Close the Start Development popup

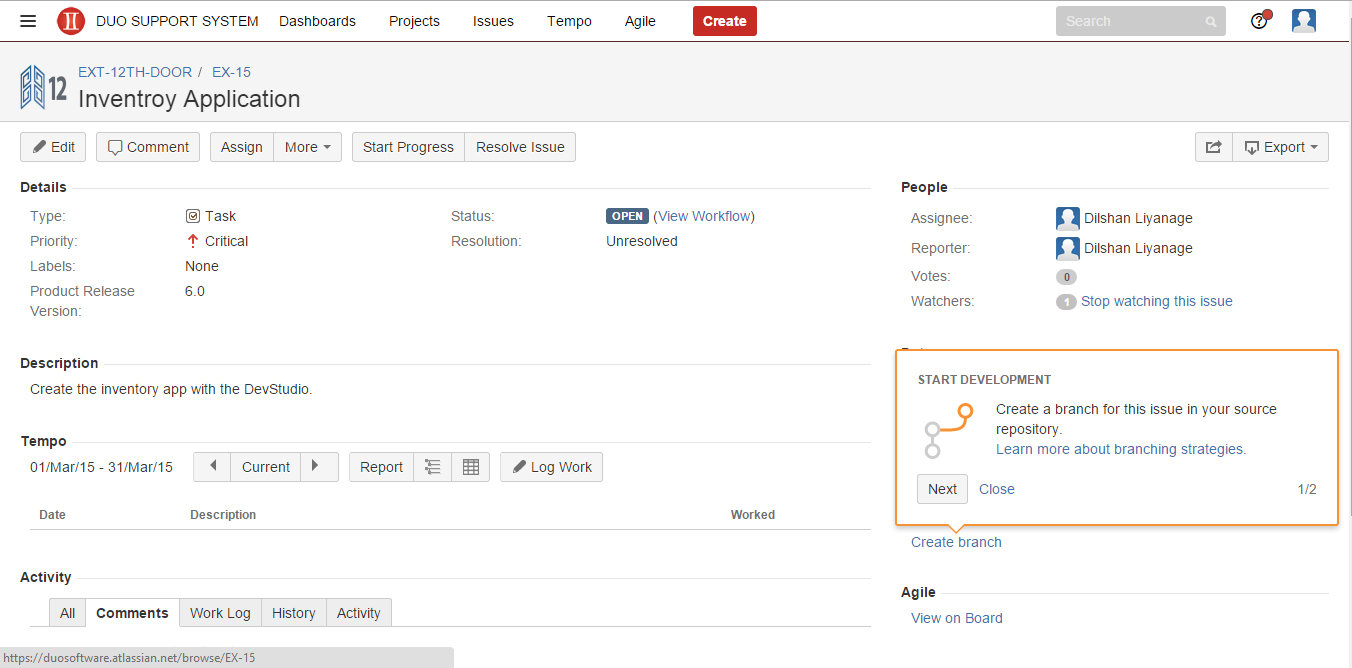(x=997, y=489)
